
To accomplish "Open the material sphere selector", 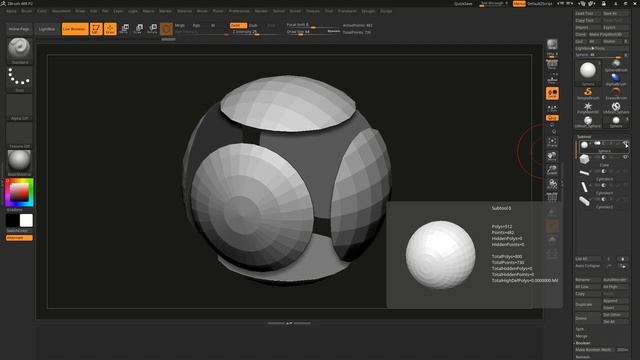I will [x=19, y=163].
